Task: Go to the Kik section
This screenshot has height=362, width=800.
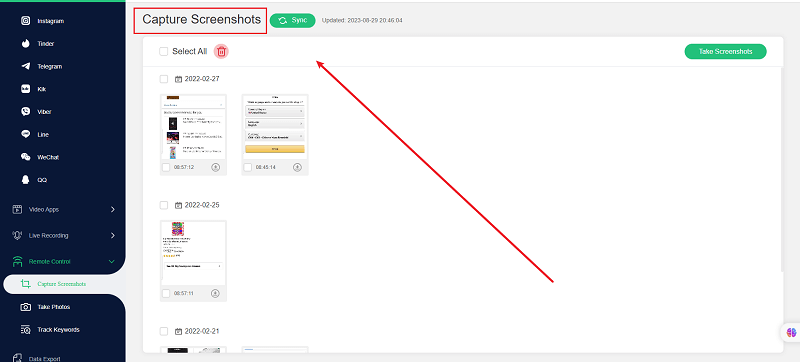Action: (33, 89)
